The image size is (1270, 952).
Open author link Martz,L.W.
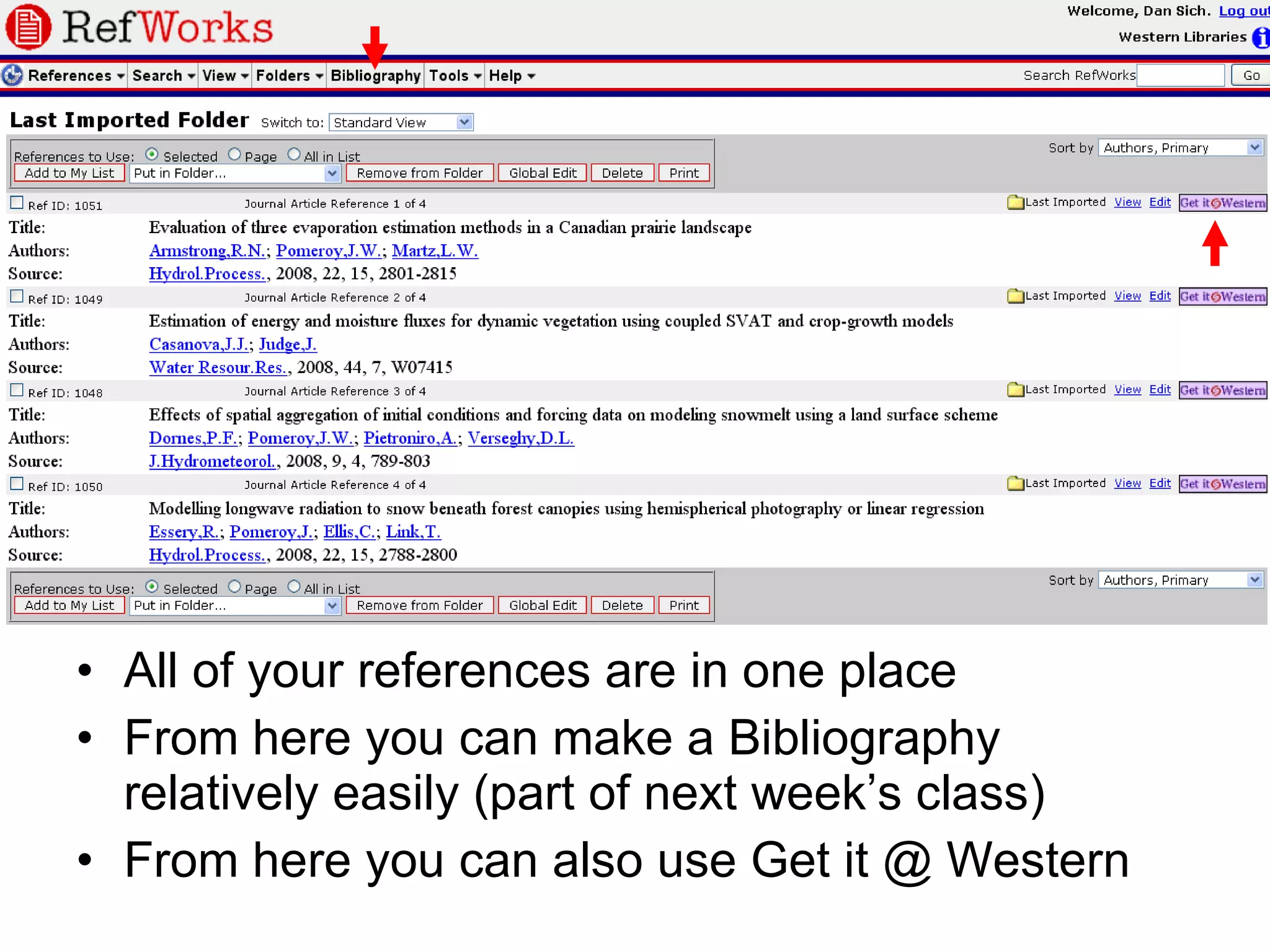(435, 250)
